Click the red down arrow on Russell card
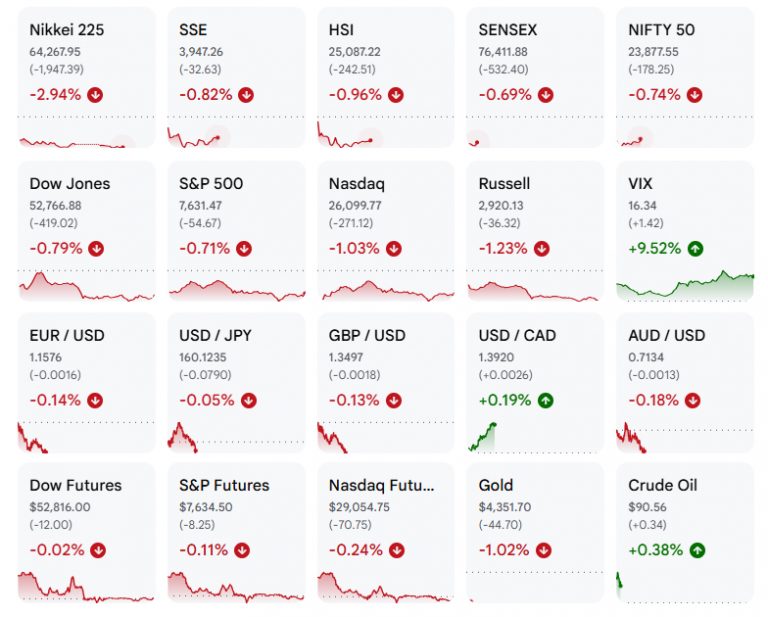This screenshot has width=768, height=617. (x=541, y=249)
